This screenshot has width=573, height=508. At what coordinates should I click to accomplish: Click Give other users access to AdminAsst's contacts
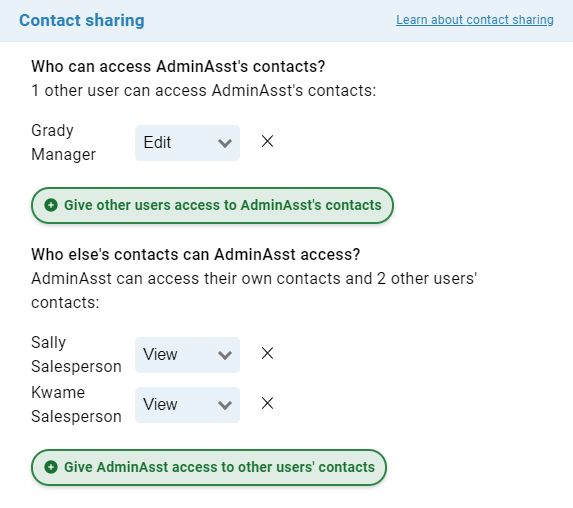click(212, 205)
